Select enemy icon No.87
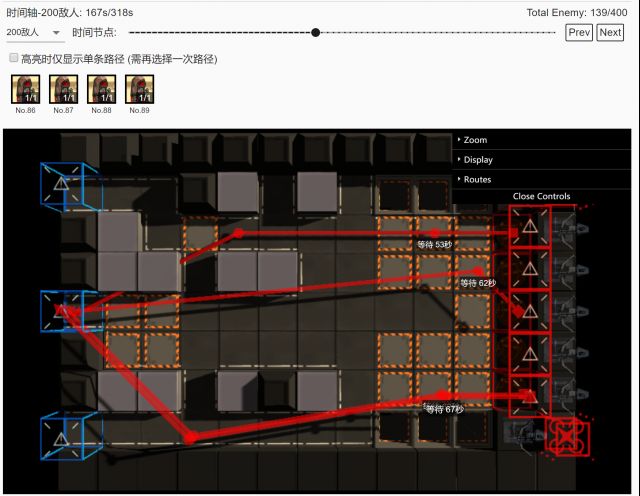This screenshot has height=496, width=640. click(63, 90)
